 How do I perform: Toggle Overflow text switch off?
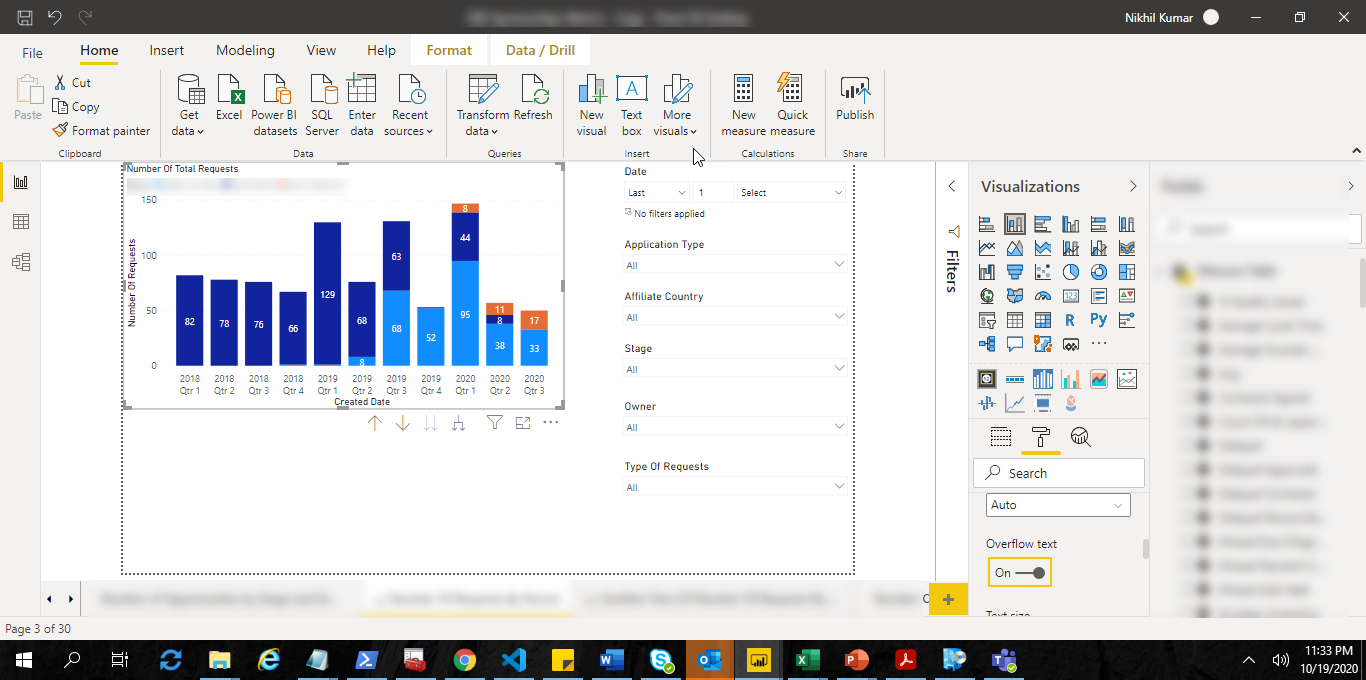(x=1019, y=573)
